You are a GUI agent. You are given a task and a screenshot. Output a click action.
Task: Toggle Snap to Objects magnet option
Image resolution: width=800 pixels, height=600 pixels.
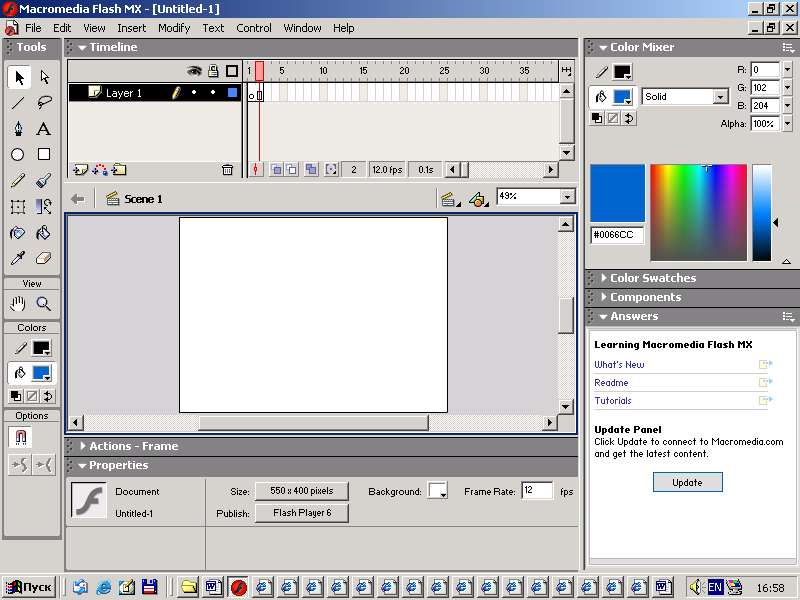[21, 437]
